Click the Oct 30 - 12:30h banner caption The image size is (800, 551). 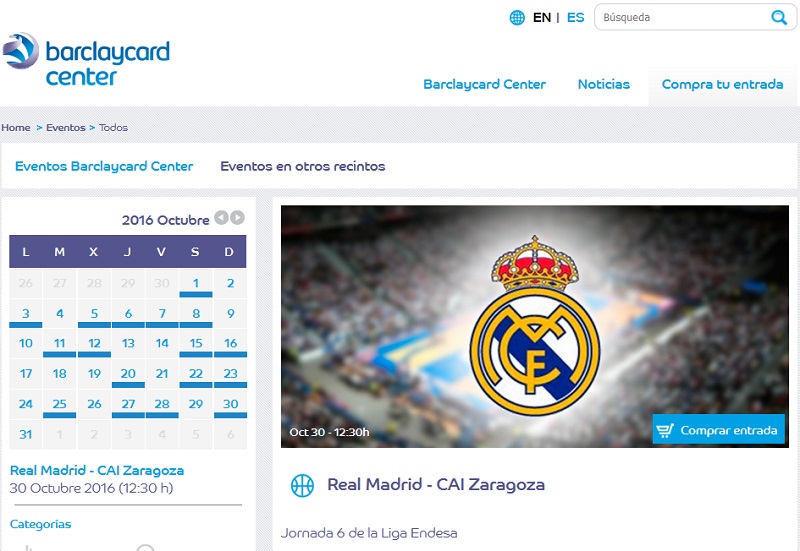pyautogui.click(x=329, y=432)
